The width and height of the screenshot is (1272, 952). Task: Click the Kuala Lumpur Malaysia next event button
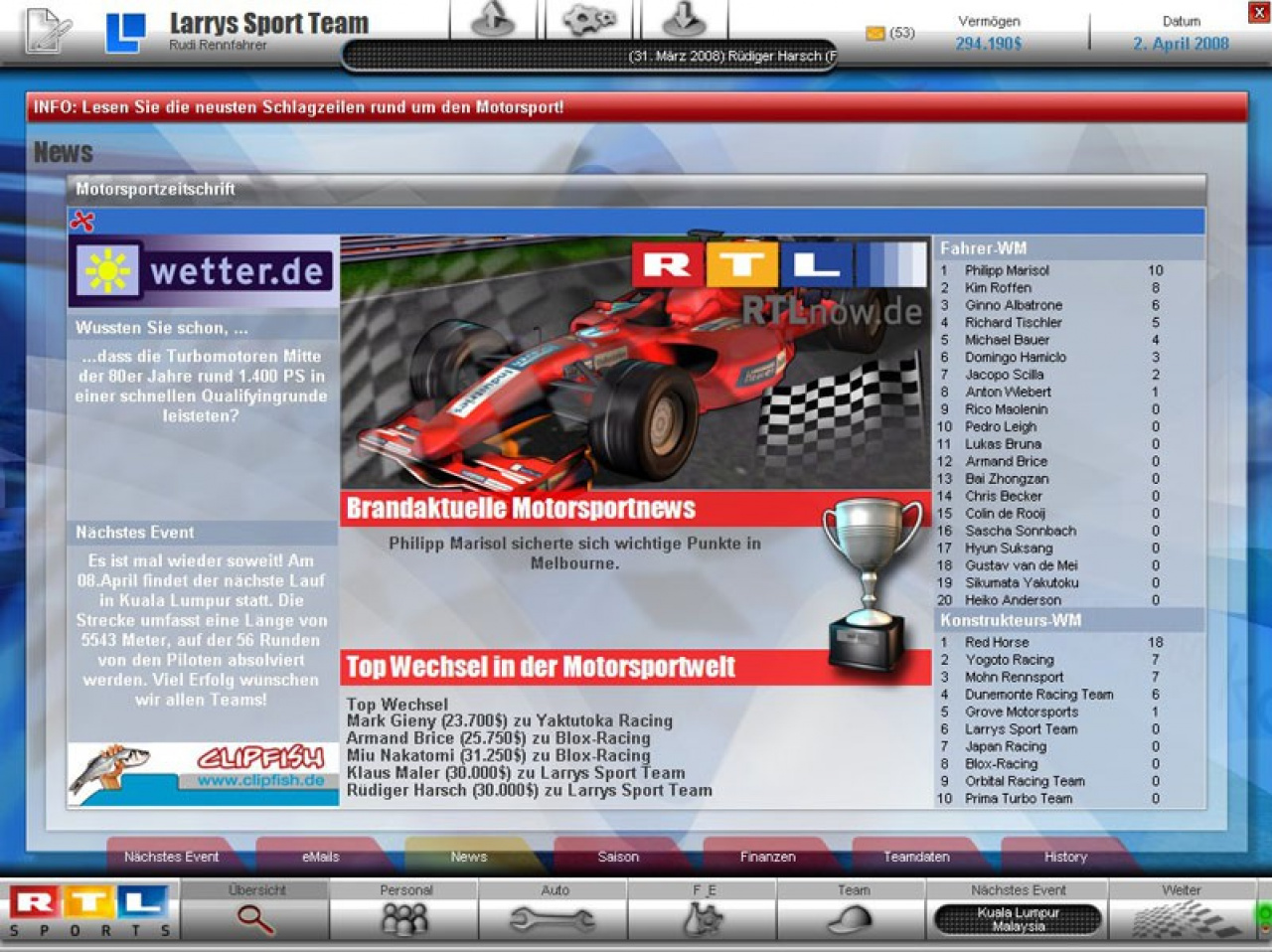click(1019, 919)
